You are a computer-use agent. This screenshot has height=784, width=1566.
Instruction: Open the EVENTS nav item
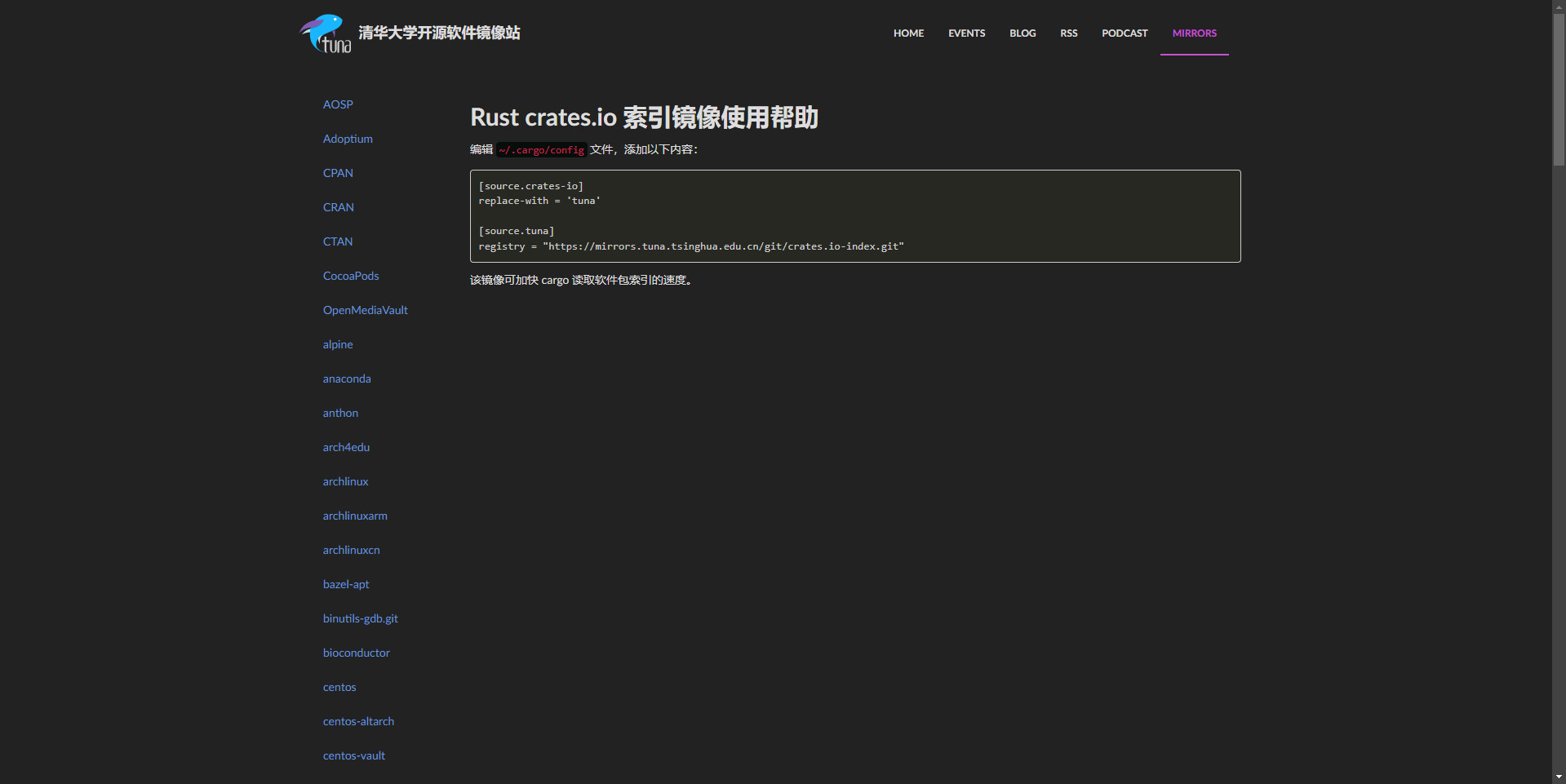(x=966, y=33)
